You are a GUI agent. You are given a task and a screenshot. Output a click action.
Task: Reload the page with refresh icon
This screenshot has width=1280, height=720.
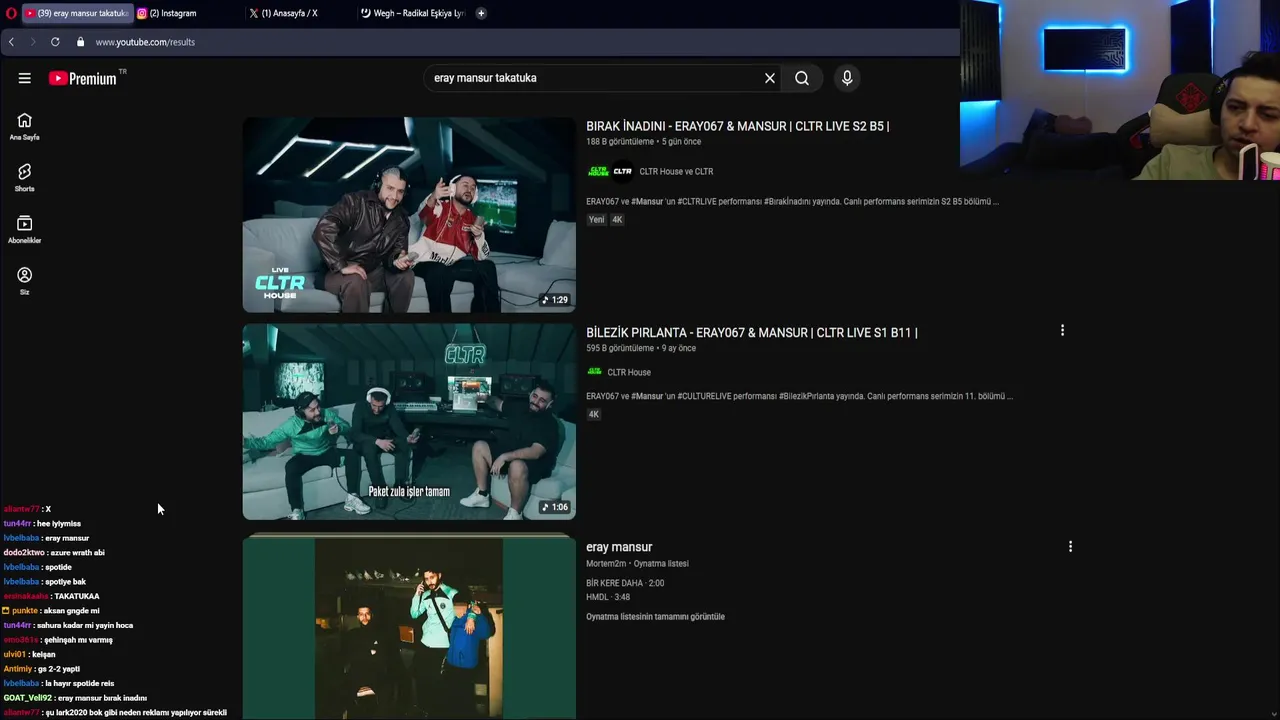(55, 42)
